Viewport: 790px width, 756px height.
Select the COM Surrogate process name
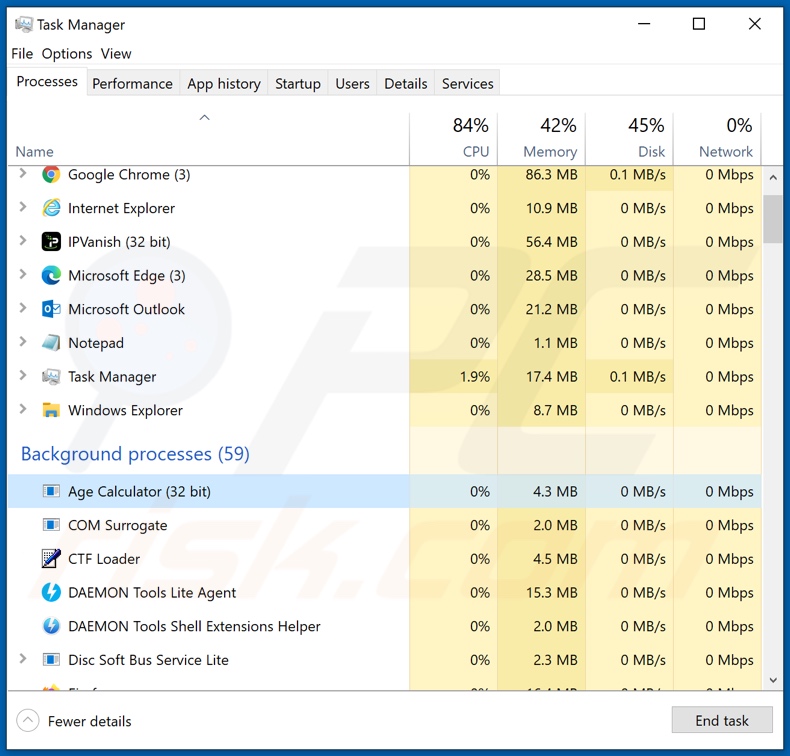click(x=118, y=525)
